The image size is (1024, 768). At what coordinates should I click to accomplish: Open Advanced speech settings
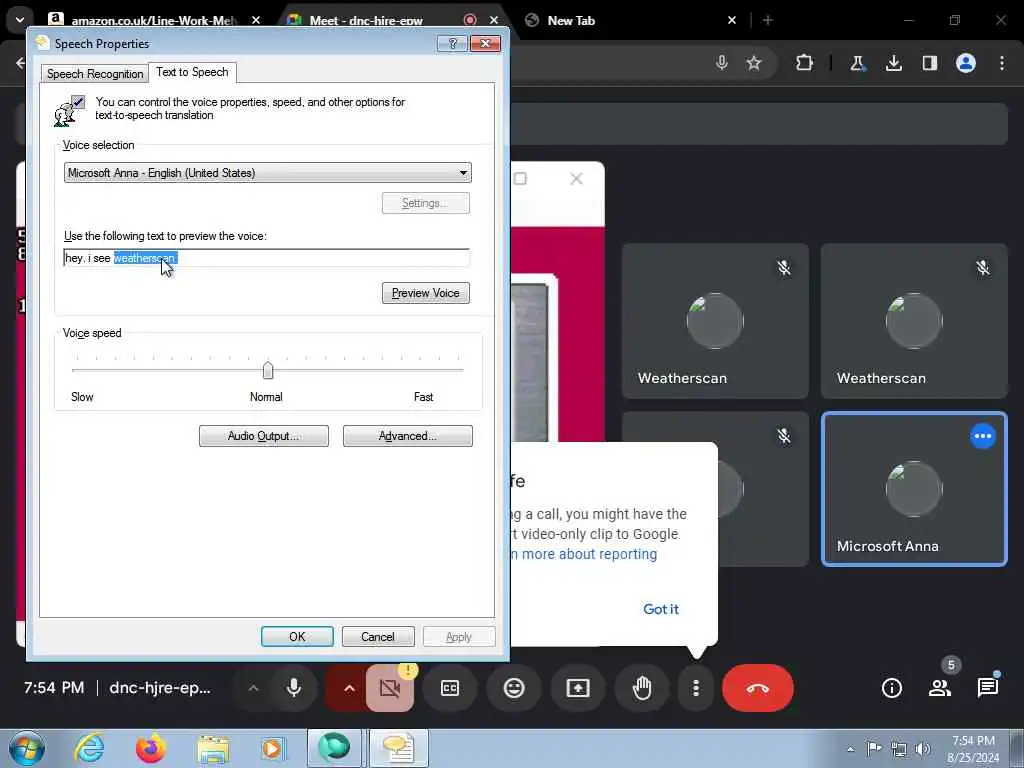[408, 436]
